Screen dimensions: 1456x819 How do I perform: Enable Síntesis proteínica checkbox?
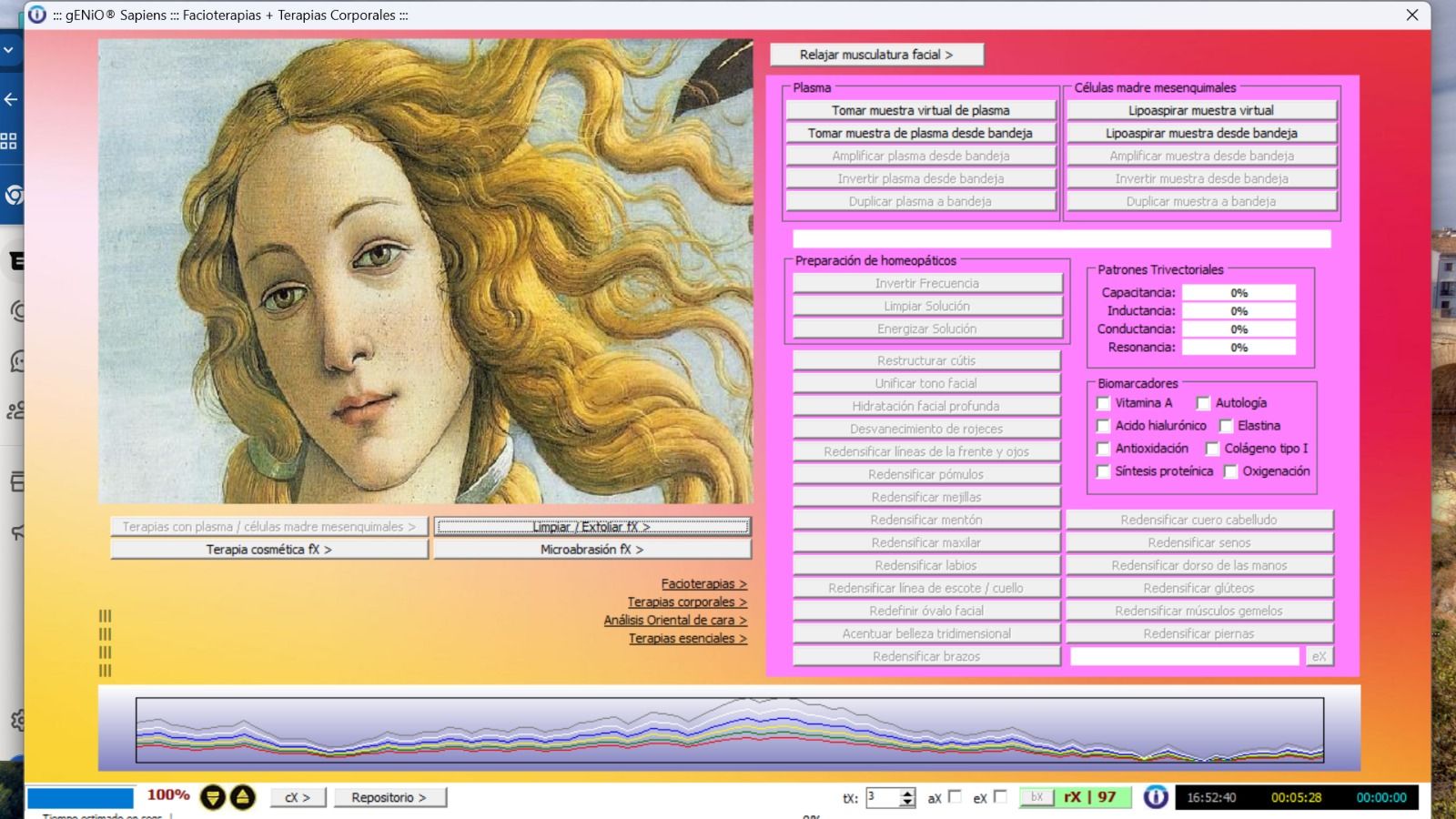pos(1103,471)
